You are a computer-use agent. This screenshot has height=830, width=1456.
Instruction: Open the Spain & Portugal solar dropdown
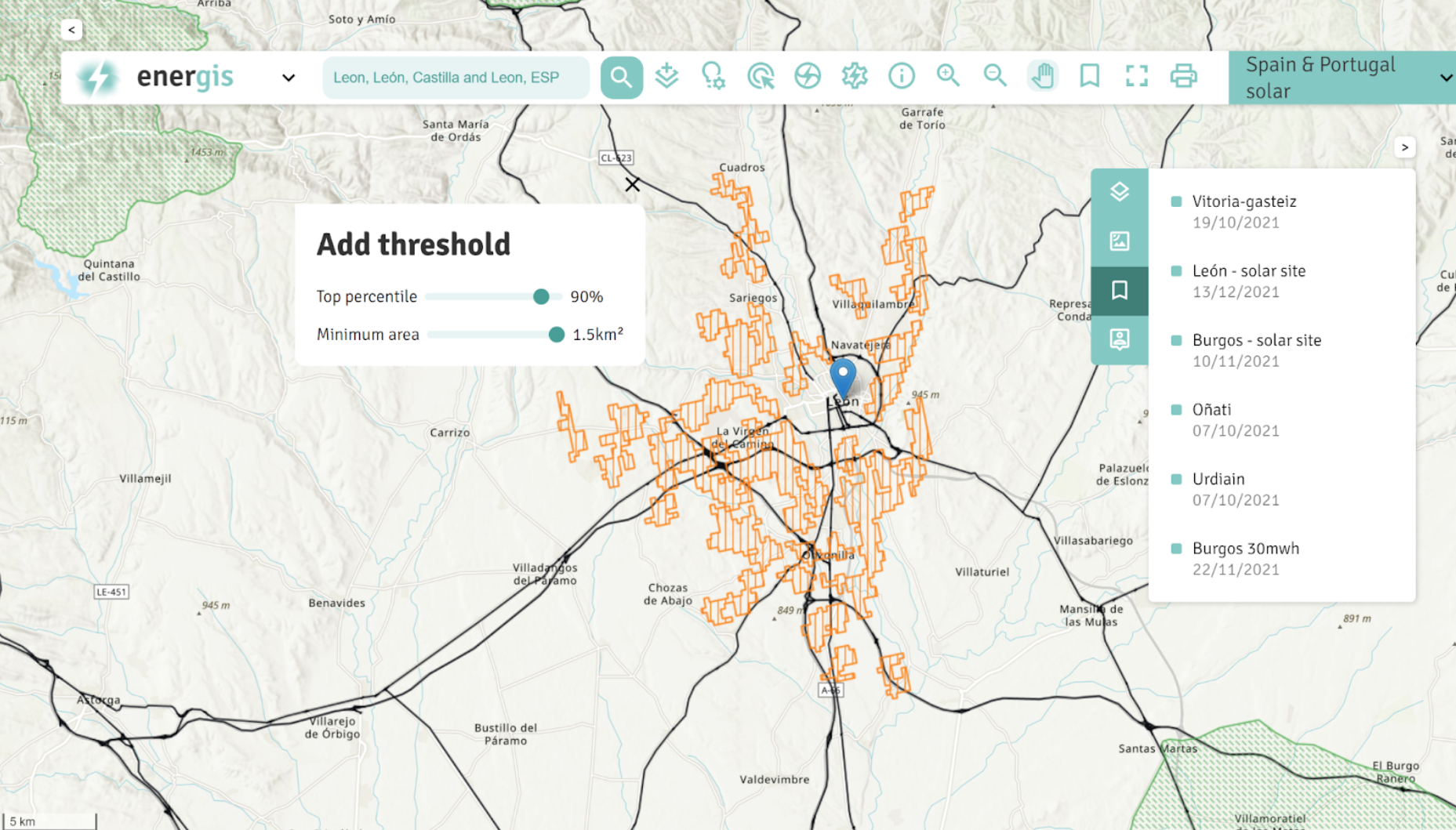pyautogui.click(x=1342, y=78)
